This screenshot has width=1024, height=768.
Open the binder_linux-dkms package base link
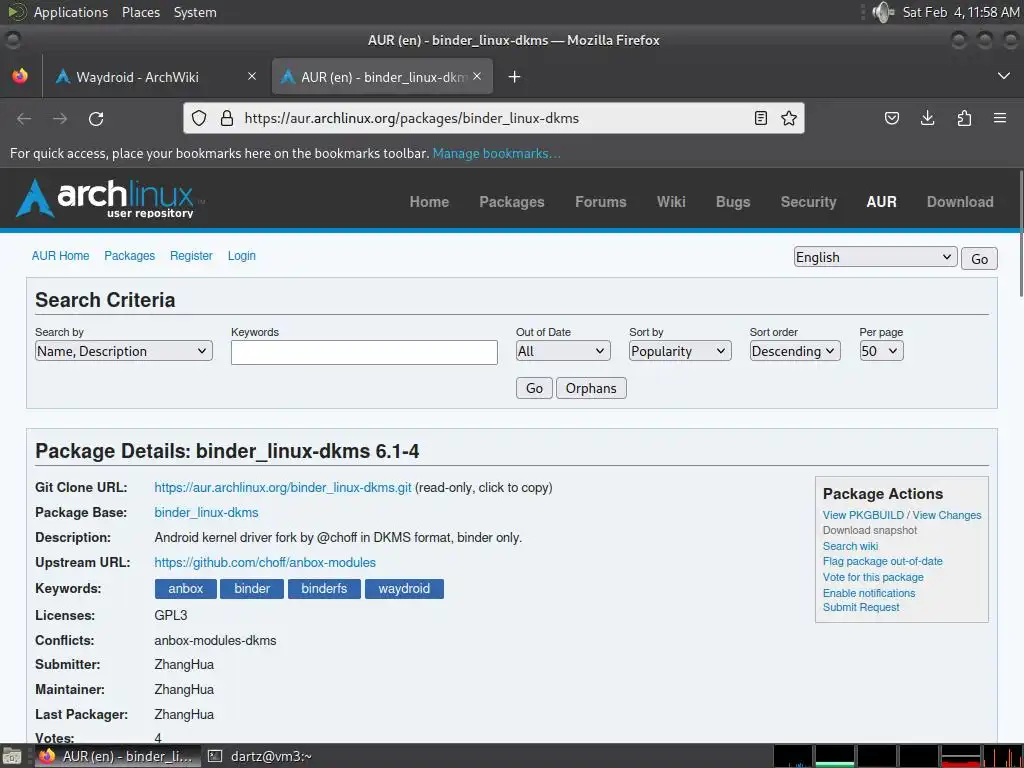206,513
